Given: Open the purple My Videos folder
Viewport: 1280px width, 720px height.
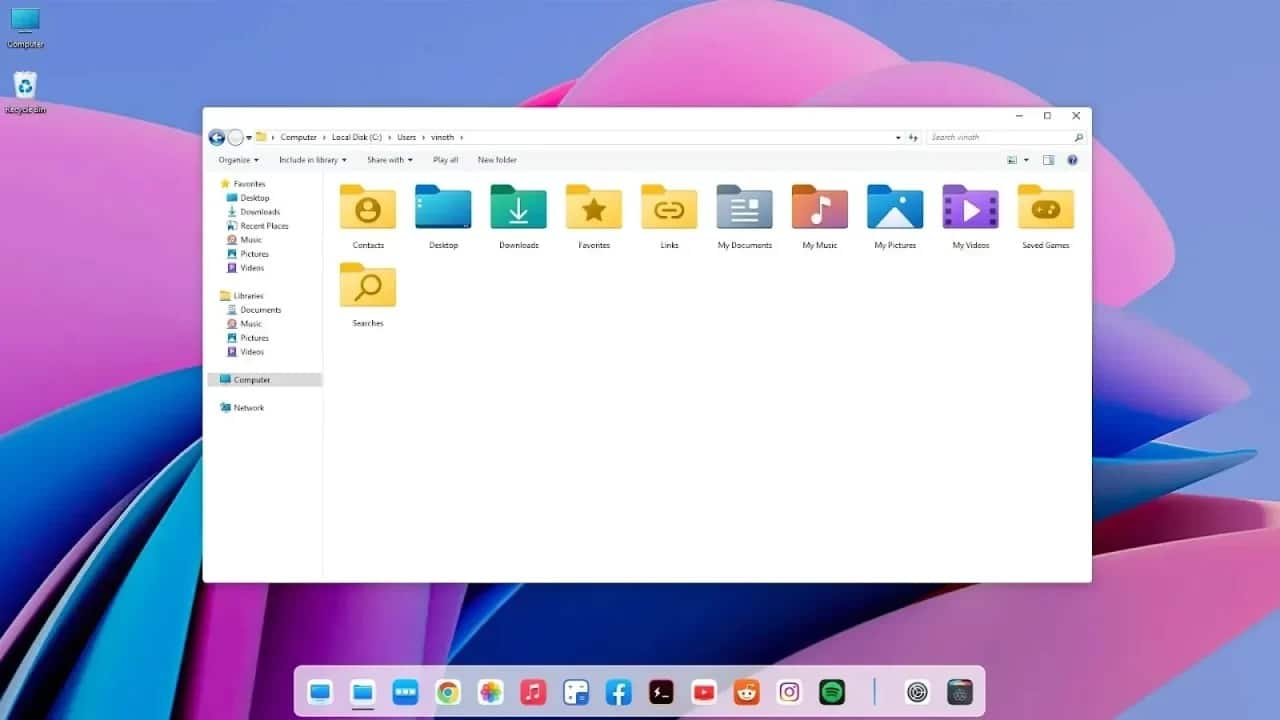Looking at the screenshot, I should pos(970,207).
